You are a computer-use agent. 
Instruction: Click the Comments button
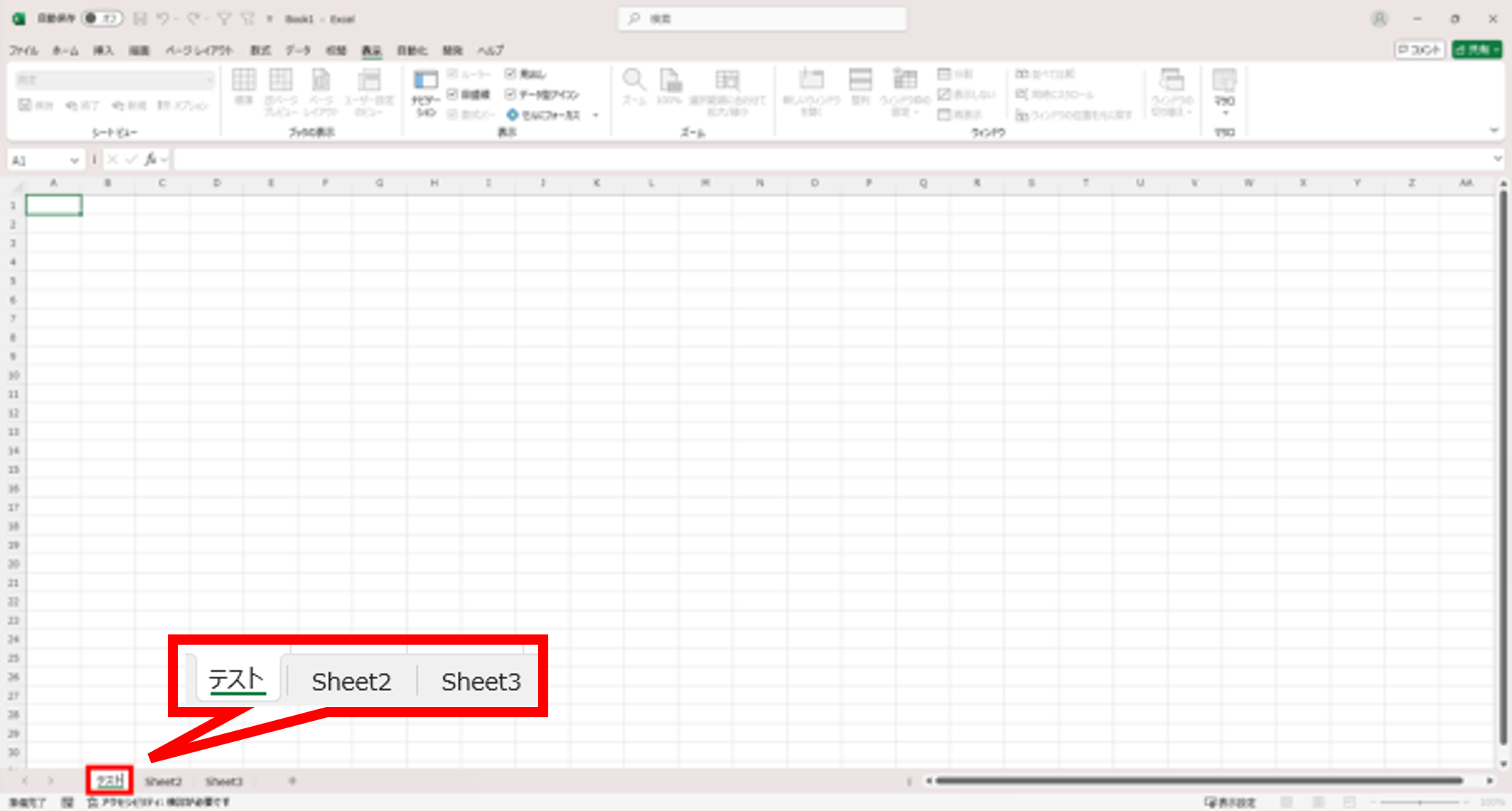tap(1419, 50)
